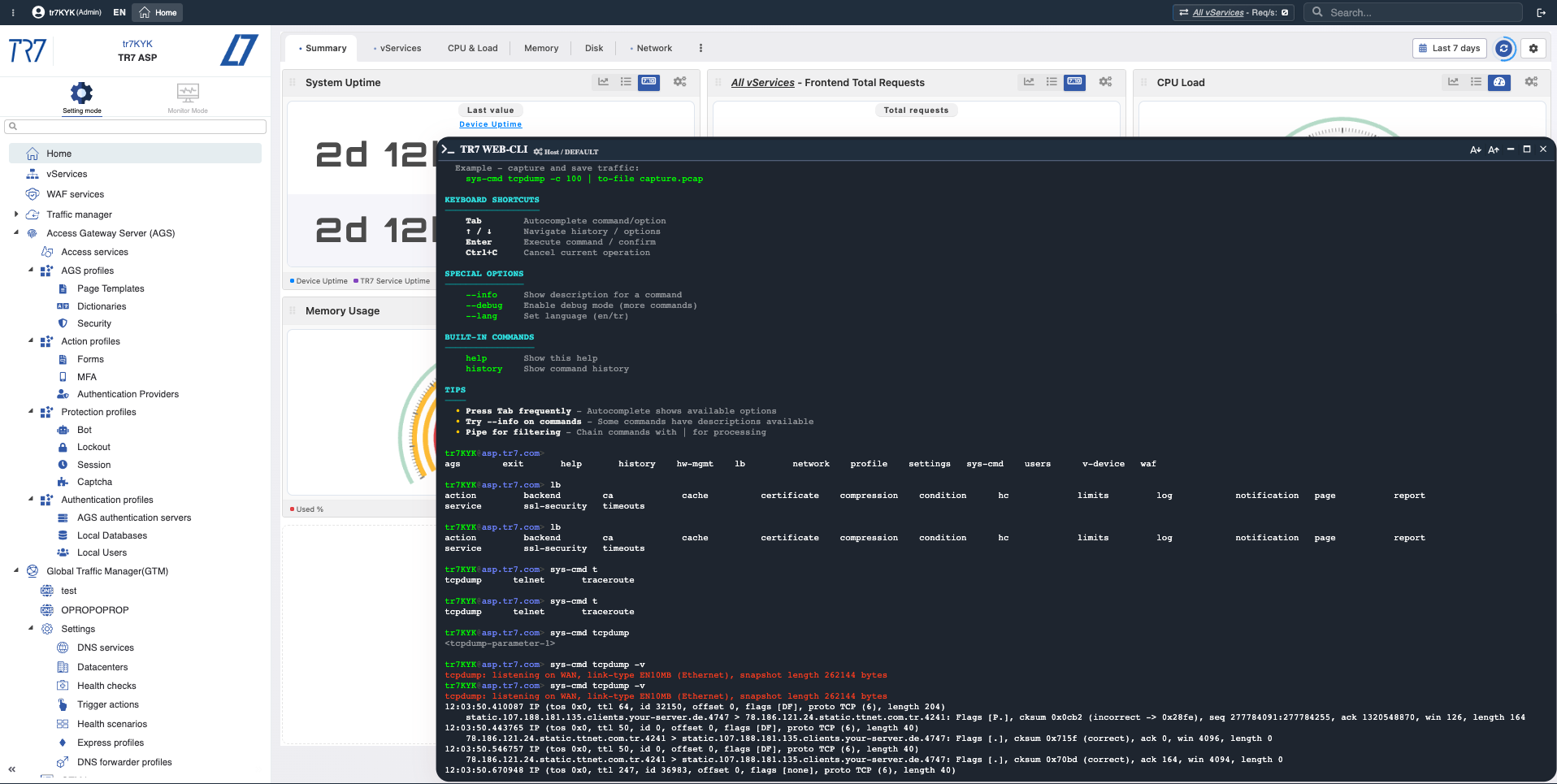This screenshot has height=784, width=1557.
Task: Switch to the Network tab
Action: [x=651, y=48]
